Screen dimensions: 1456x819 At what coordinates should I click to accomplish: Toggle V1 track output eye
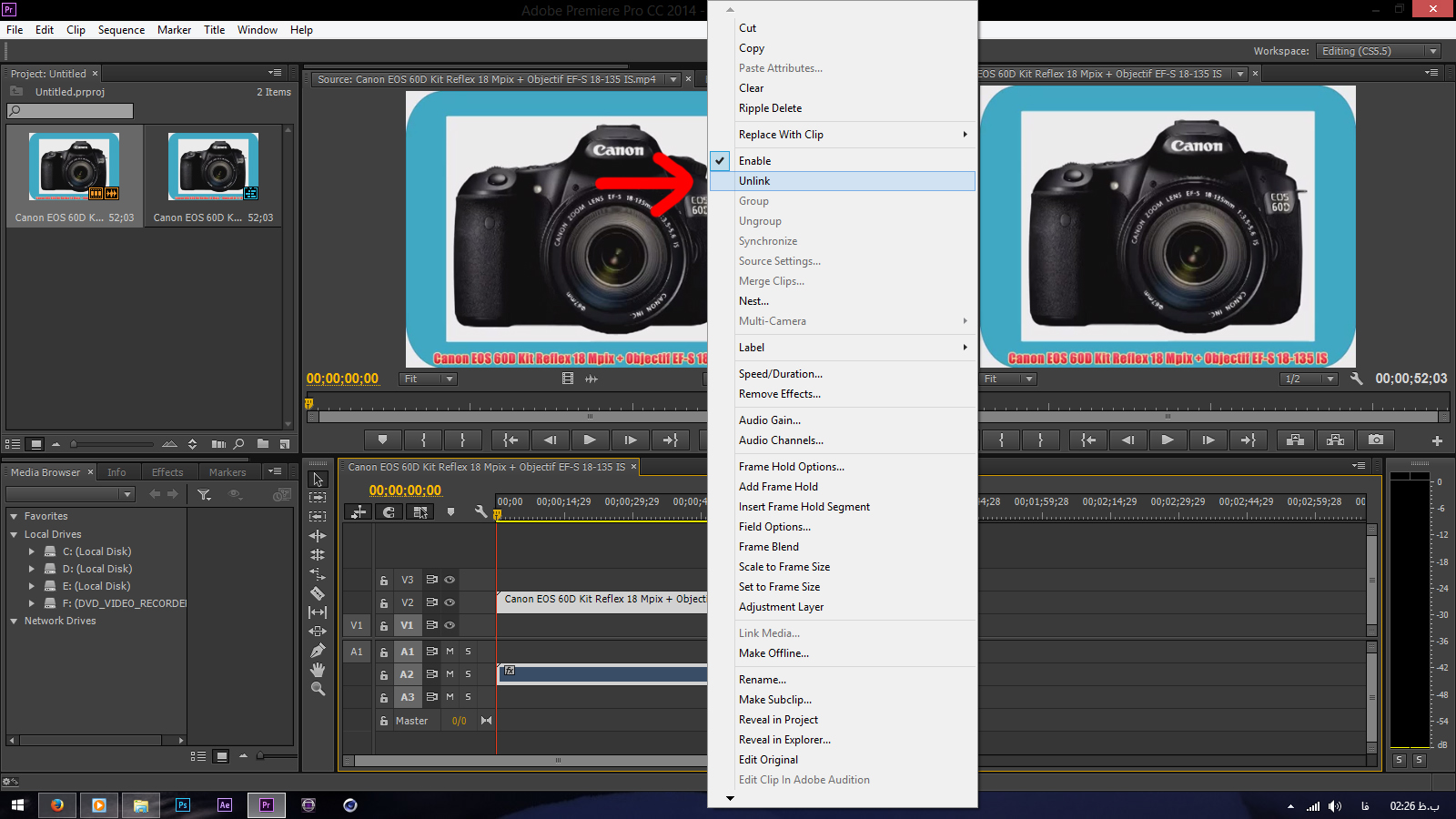pyautogui.click(x=450, y=625)
